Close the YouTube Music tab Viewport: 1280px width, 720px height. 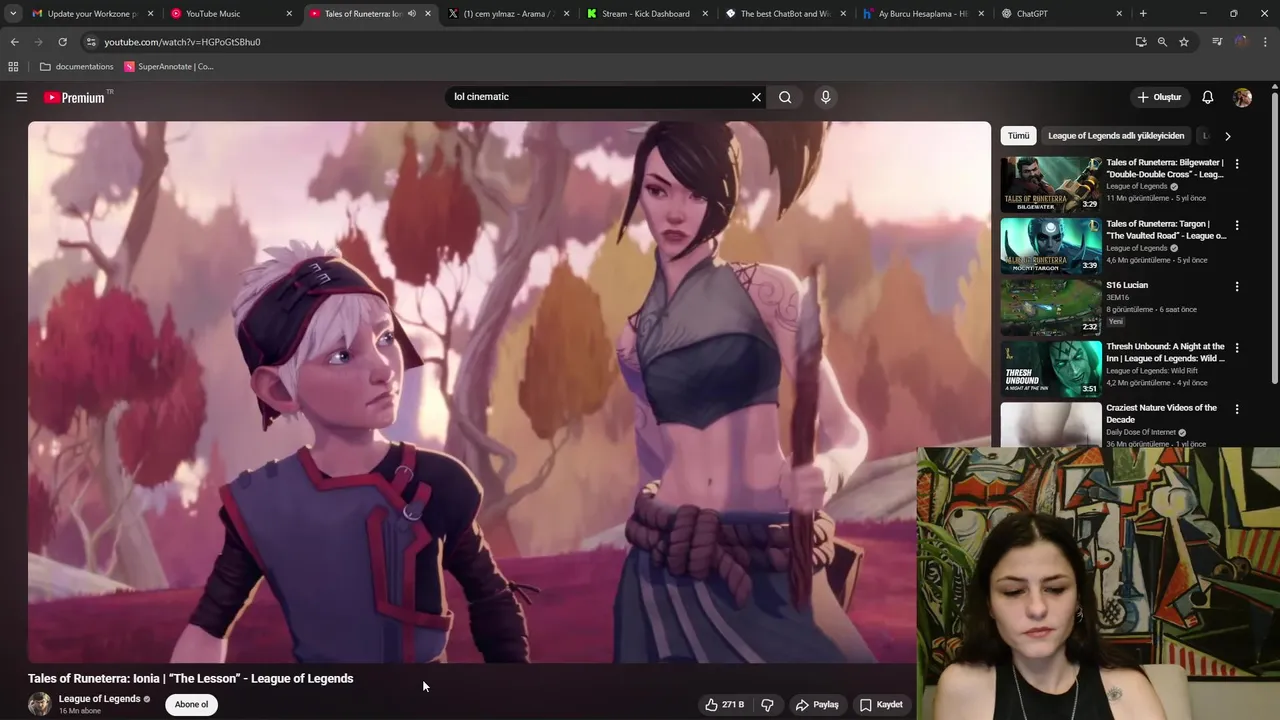[289, 14]
